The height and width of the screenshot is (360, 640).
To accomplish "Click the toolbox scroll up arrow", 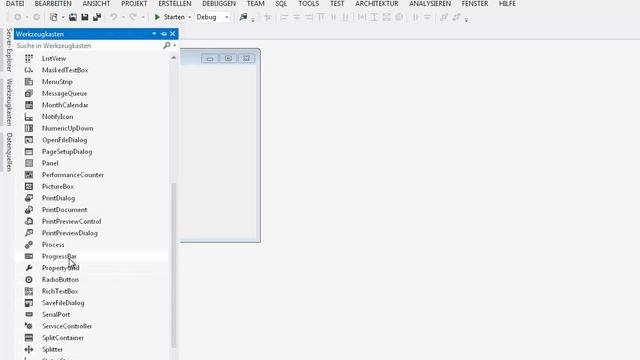I will click(x=173, y=58).
